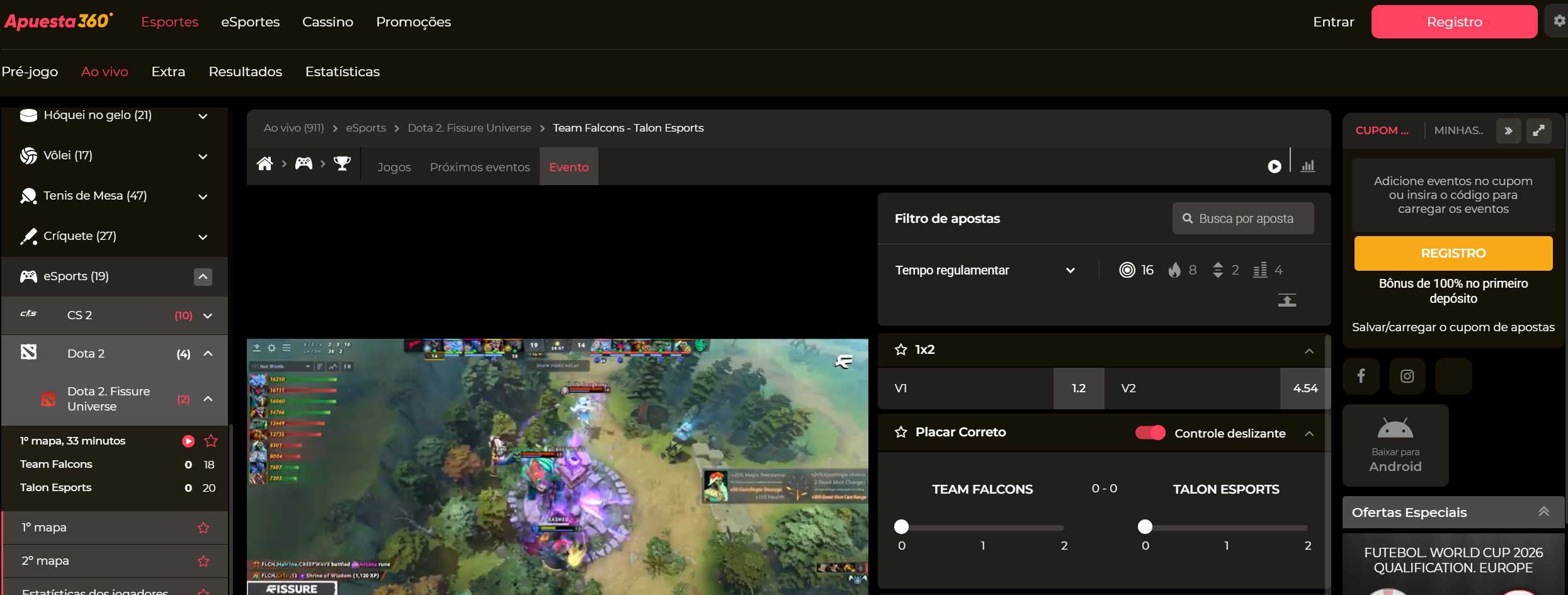Open the Cassino main menu

pyautogui.click(x=327, y=21)
